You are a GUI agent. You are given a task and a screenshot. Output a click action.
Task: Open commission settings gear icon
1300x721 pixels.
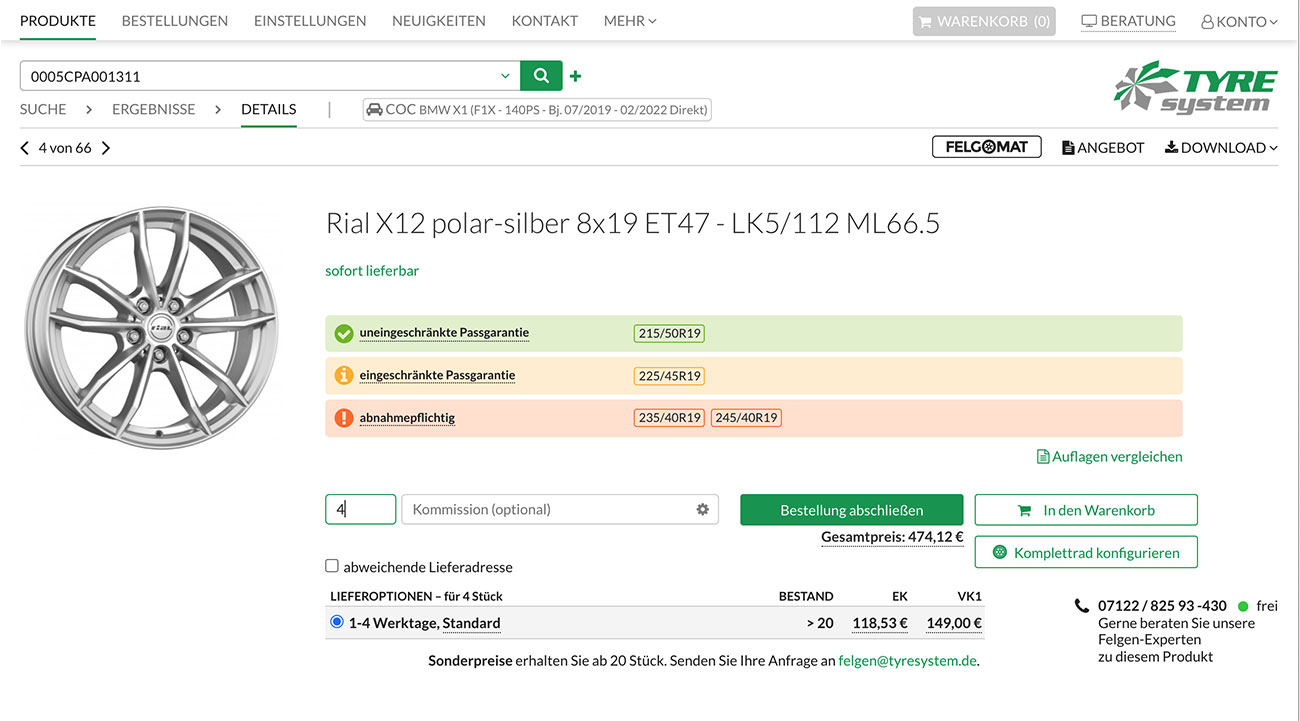[702, 510]
